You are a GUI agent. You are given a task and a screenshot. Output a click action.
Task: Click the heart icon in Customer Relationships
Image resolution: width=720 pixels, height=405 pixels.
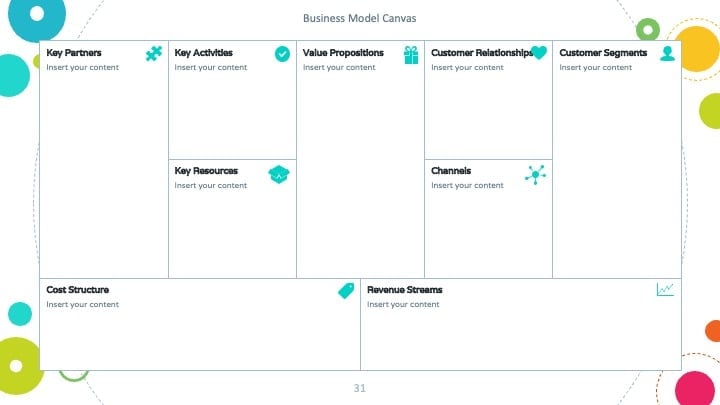coord(539,53)
